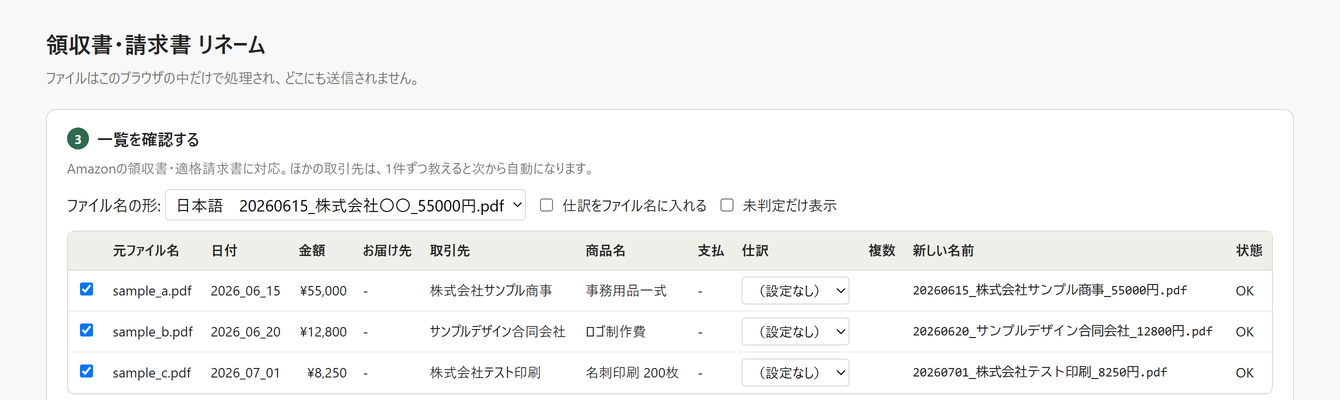Viewport: 1340px width, 400px height.
Task: Uncheck the sample_b.pdf row checkbox
Action: (x=86, y=330)
